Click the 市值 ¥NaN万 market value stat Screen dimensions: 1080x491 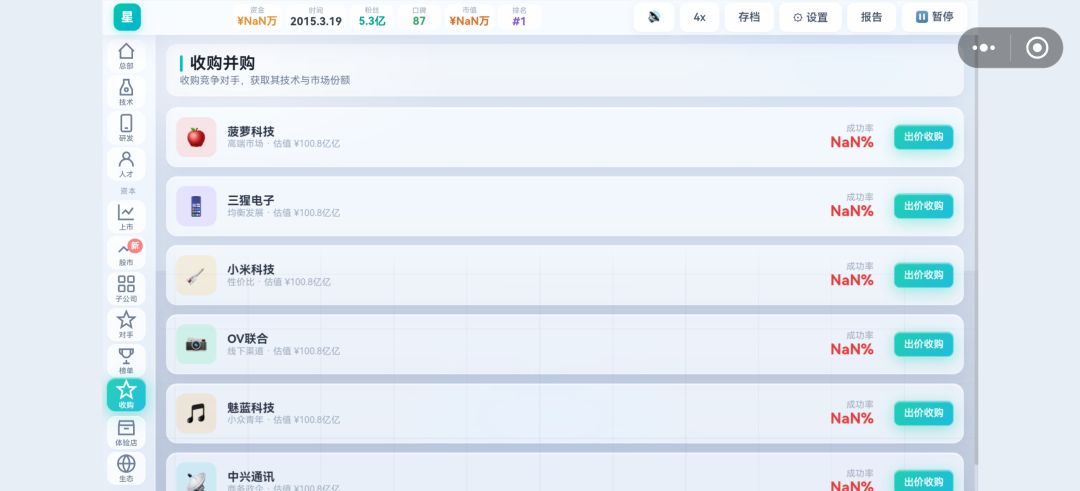coord(469,17)
